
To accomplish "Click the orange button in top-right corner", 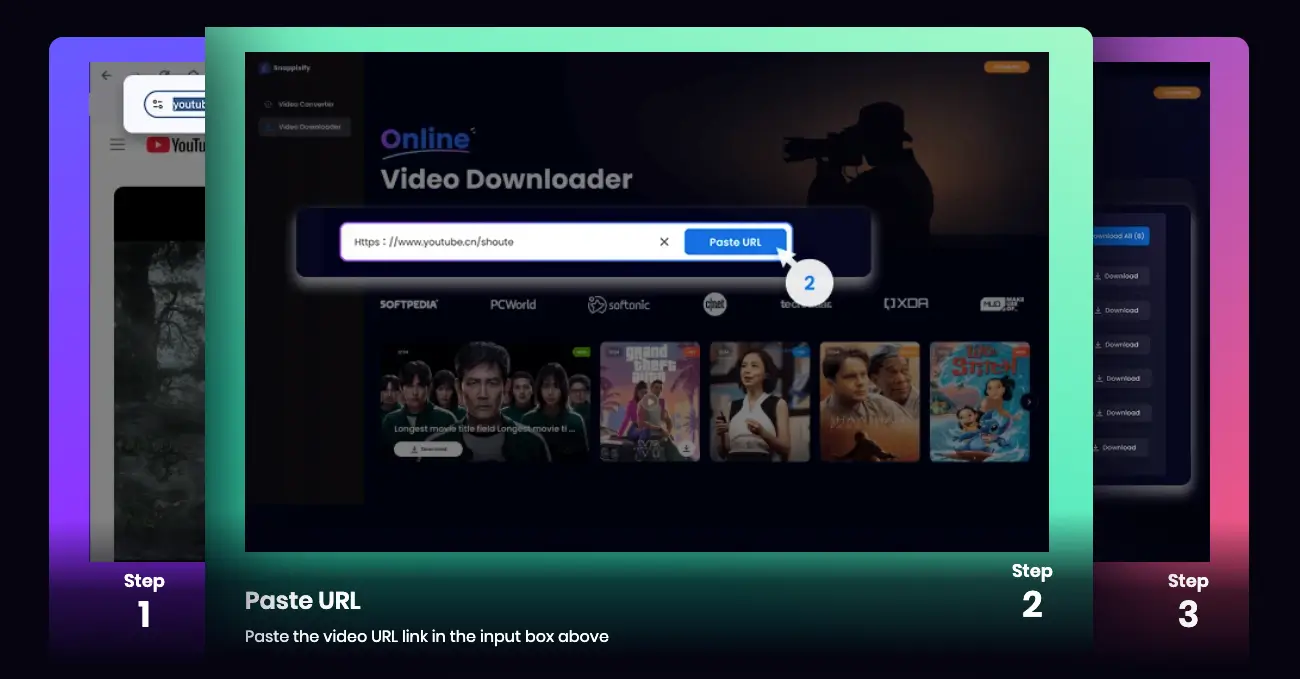I will click(x=1006, y=67).
